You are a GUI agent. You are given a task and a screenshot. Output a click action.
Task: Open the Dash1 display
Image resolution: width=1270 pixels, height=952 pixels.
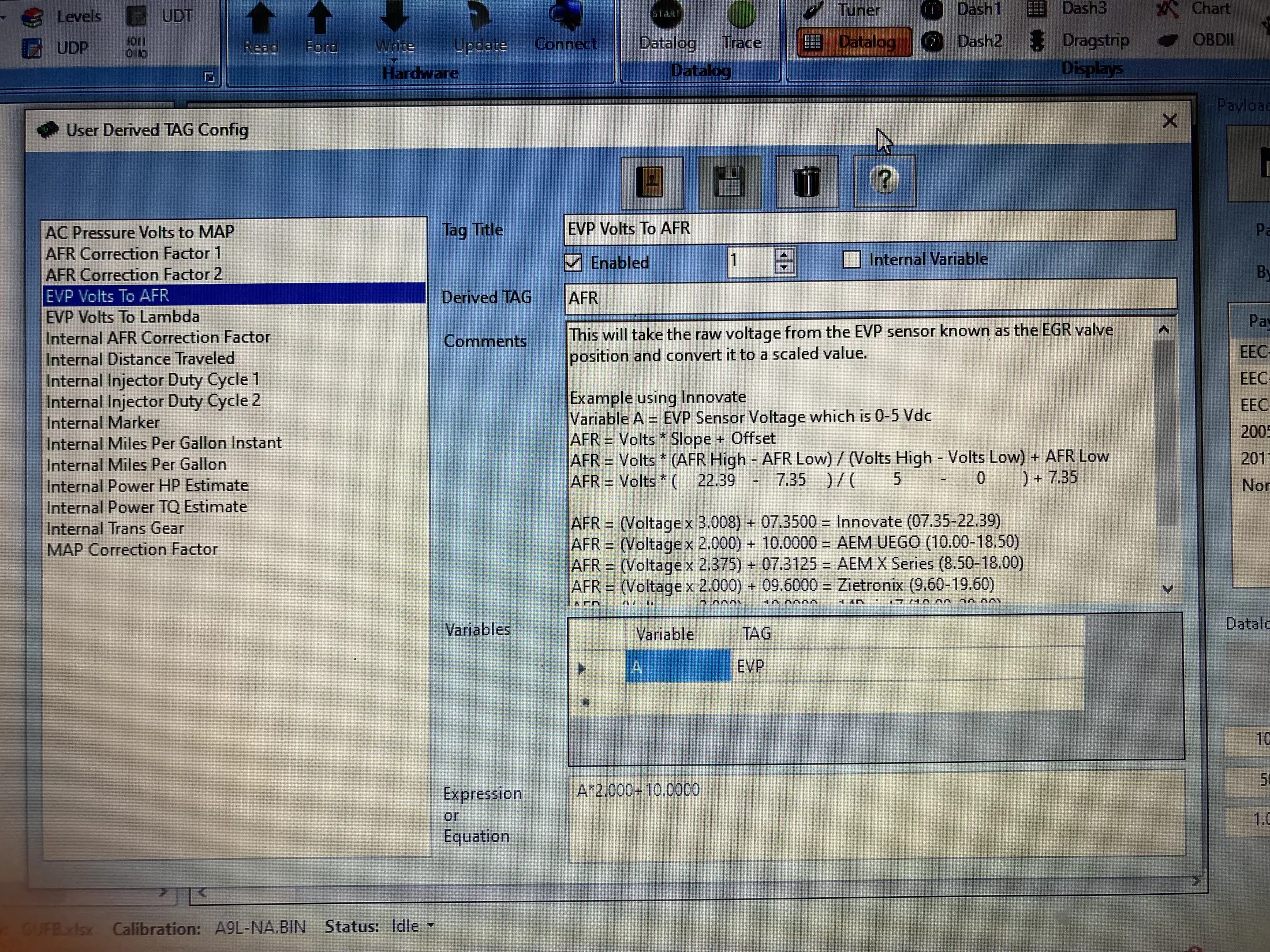962,9
